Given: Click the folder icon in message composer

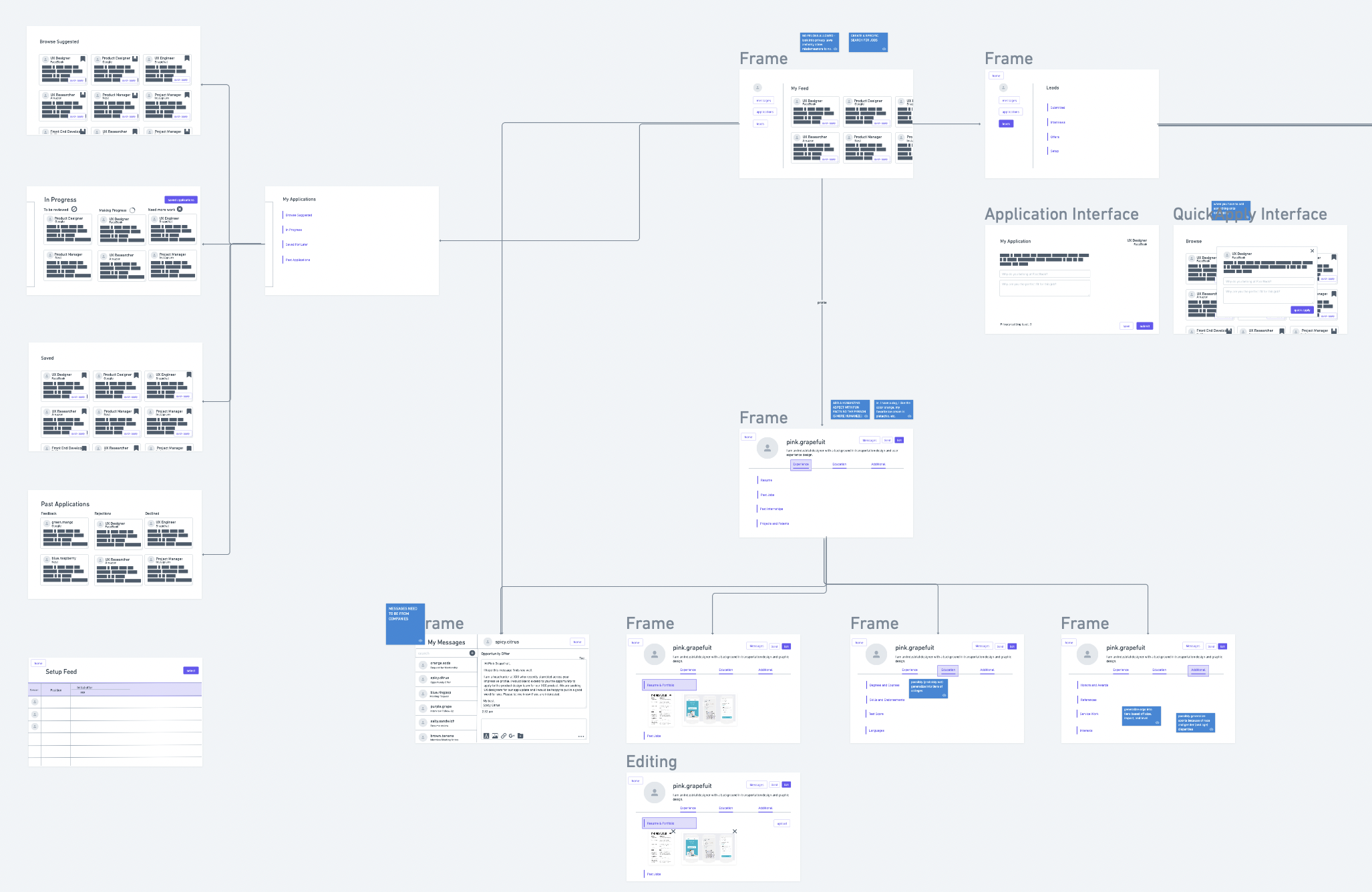Looking at the screenshot, I should point(520,736).
